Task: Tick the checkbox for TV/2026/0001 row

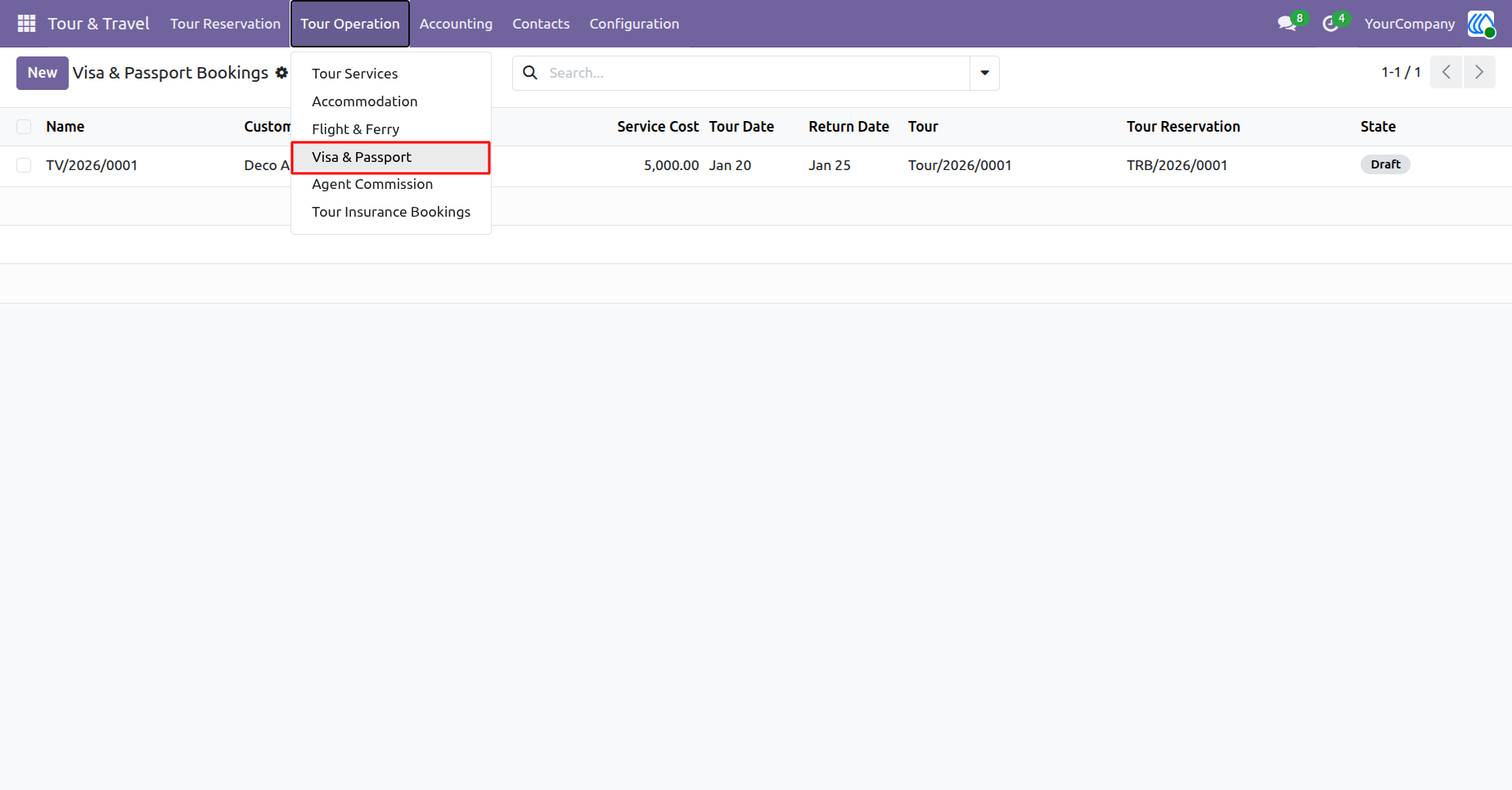Action: [x=24, y=165]
